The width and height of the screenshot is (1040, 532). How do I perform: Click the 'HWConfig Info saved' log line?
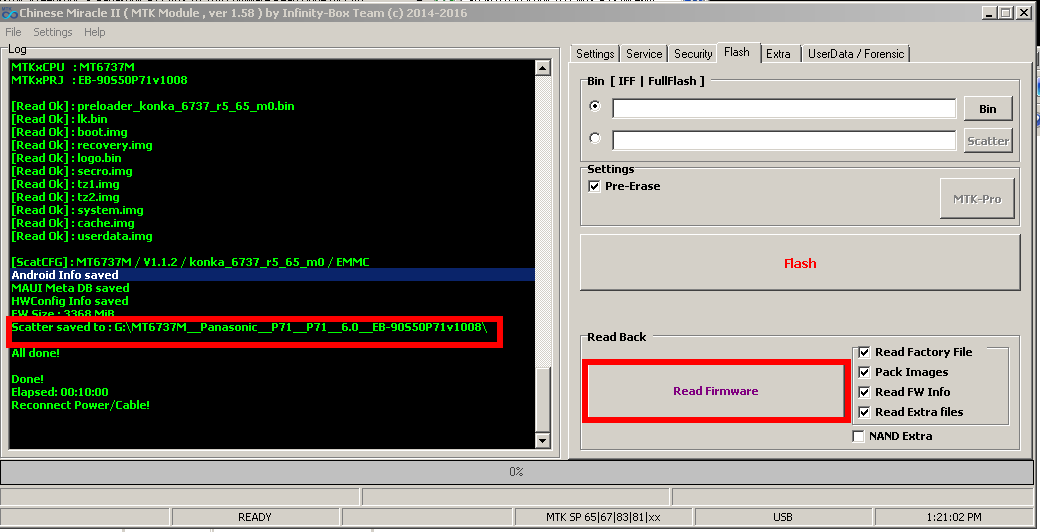click(x=70, y=300)
